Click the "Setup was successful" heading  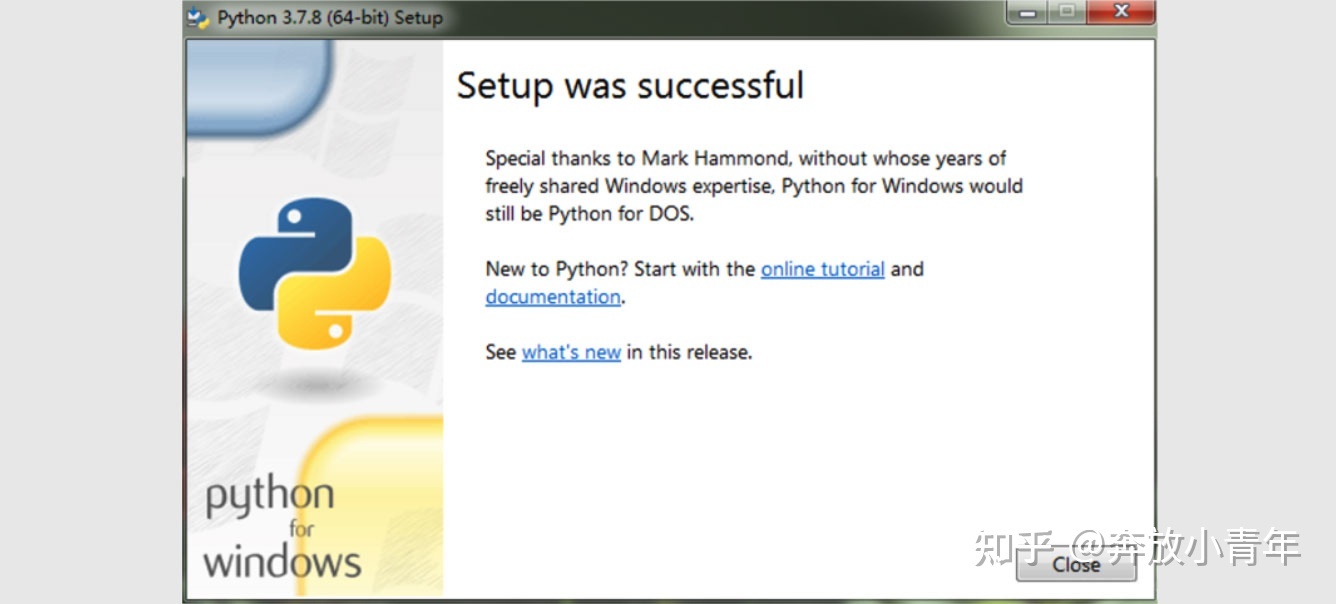point(630,86)
